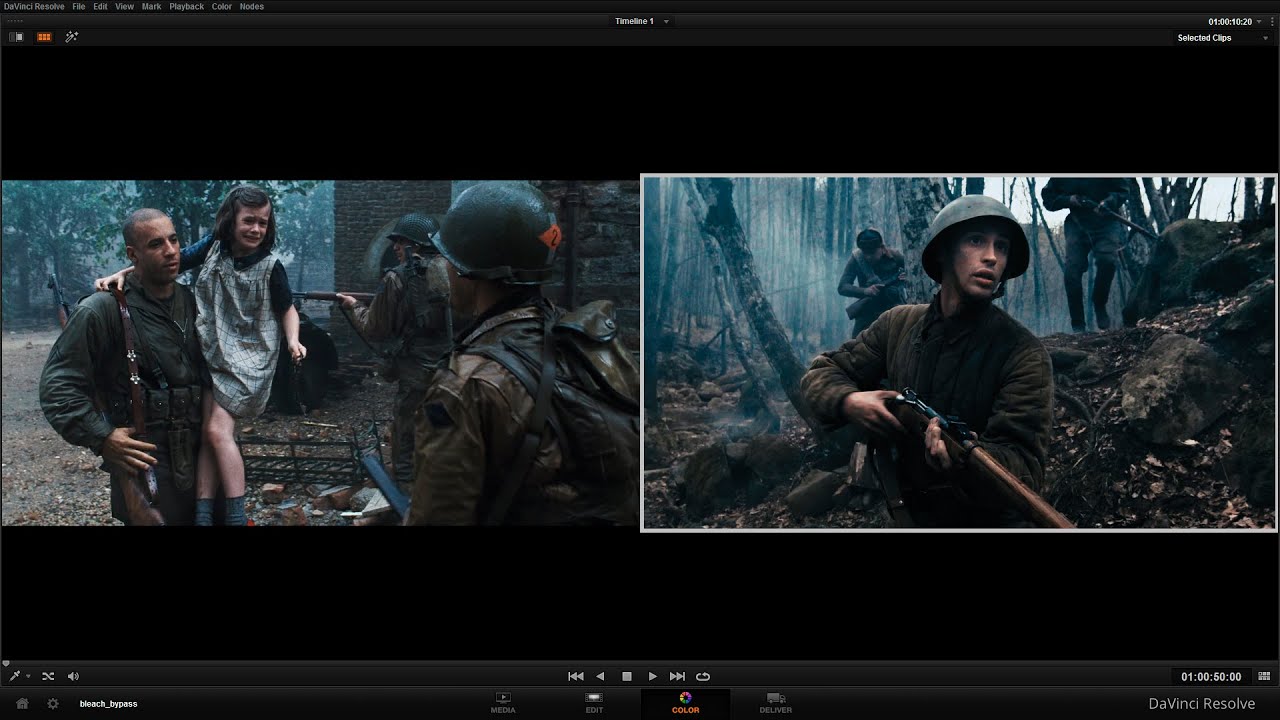Open the File menu
Viewport: 1280px width, 720px height.
[x=78, y=6]
